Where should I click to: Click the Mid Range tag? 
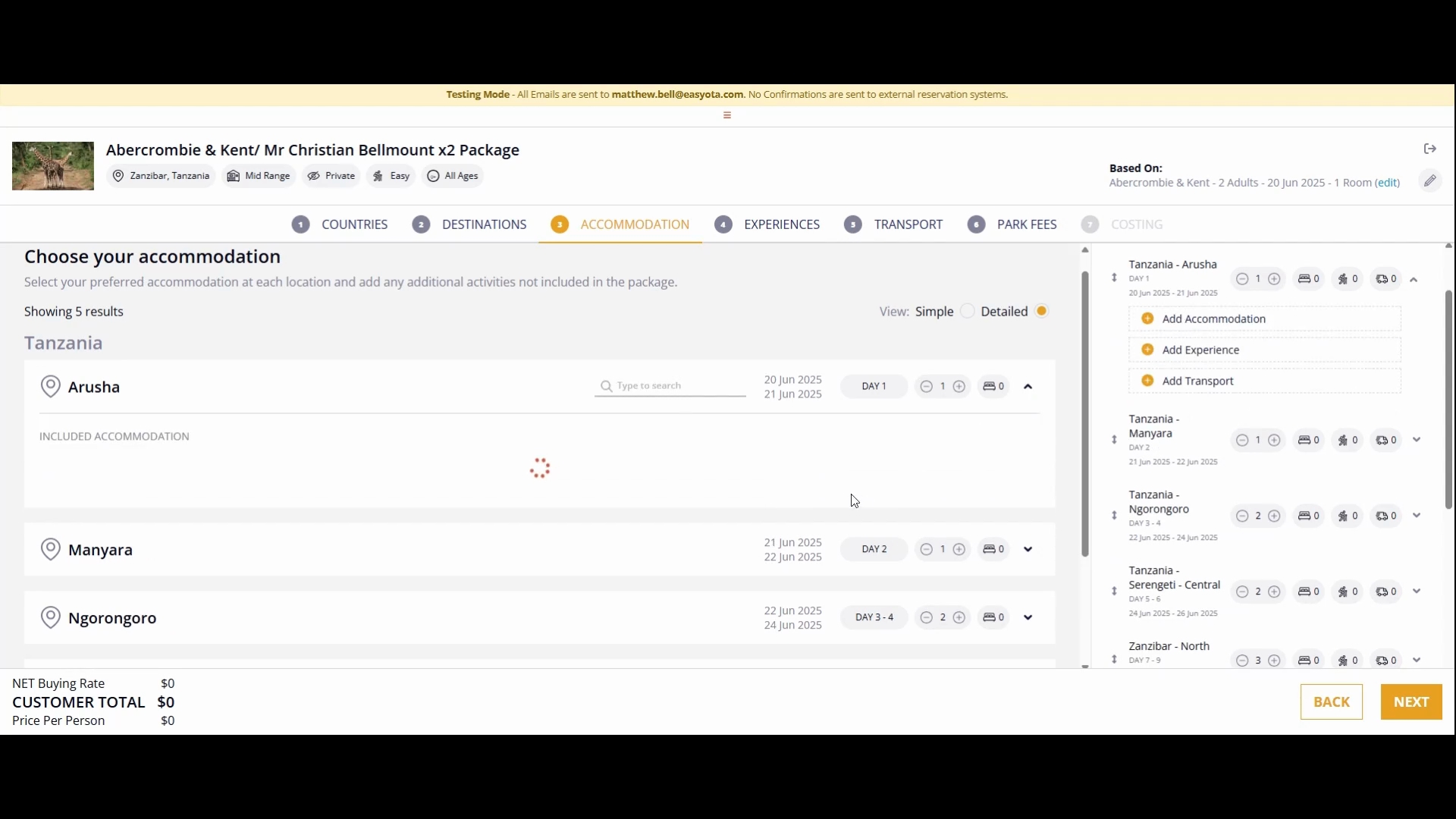259,176
